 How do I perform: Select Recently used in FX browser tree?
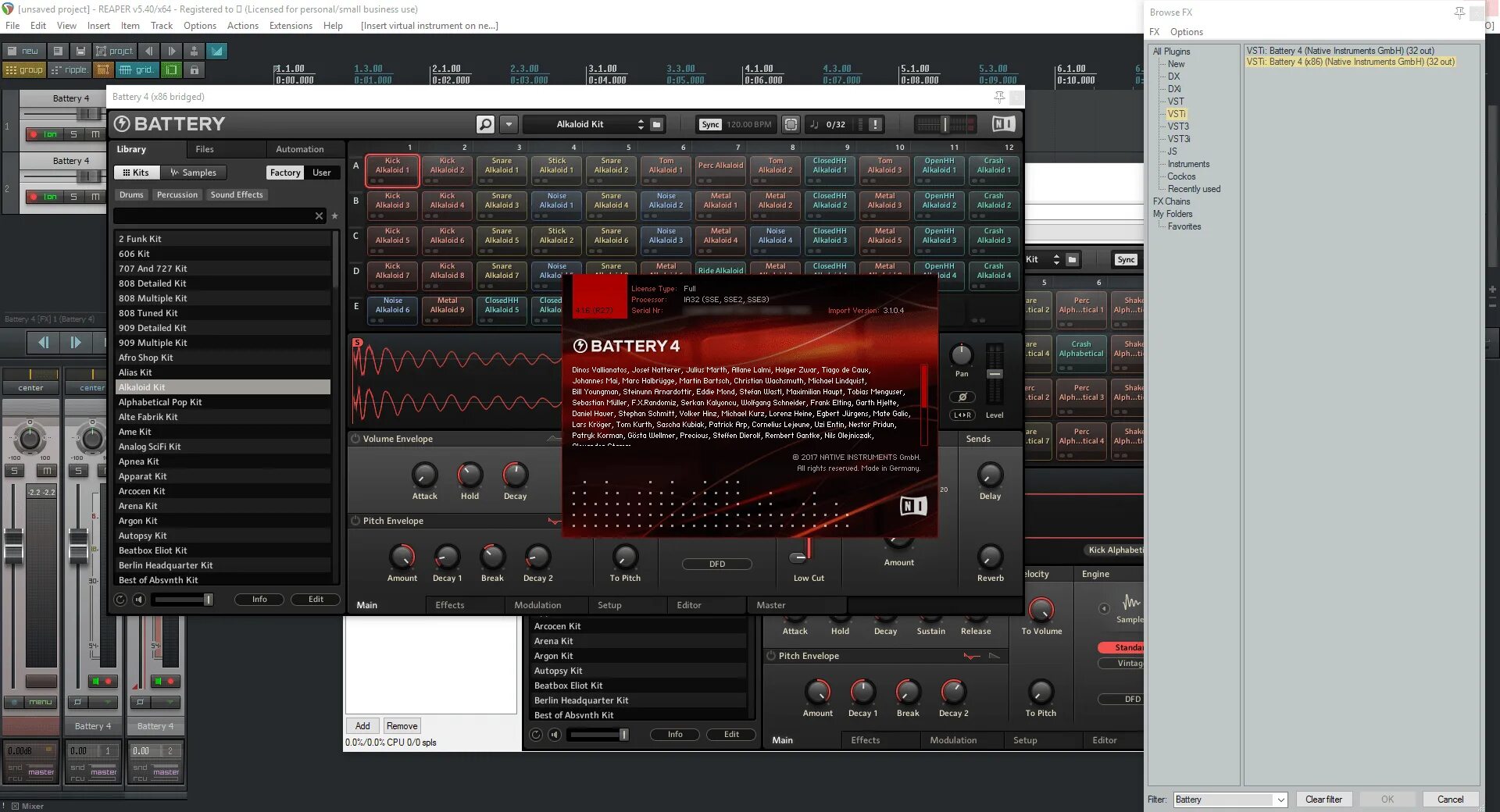point(1194,189)
